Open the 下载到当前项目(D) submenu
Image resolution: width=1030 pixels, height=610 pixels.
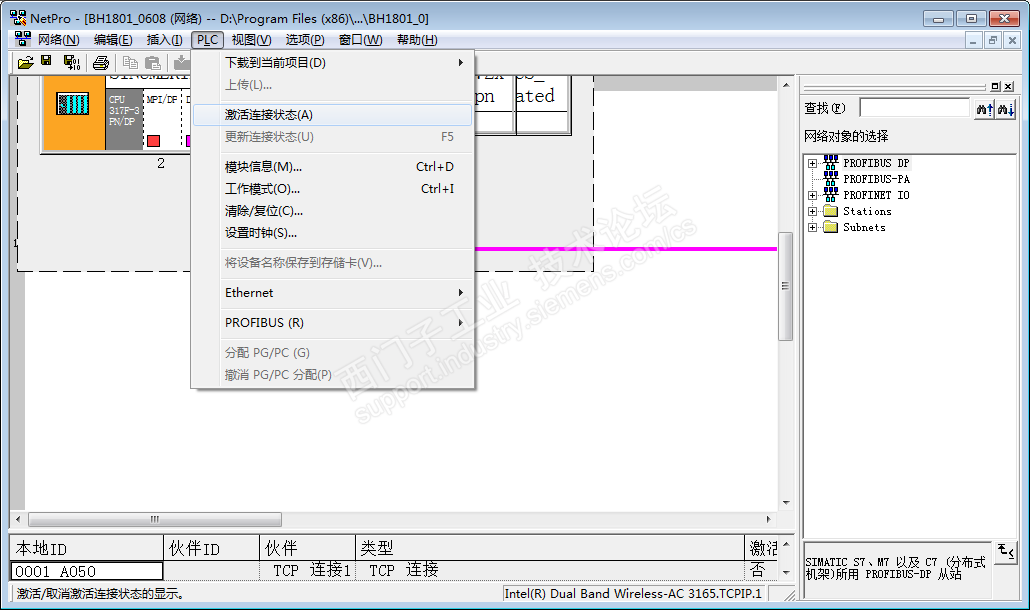(x=332, y=62)
